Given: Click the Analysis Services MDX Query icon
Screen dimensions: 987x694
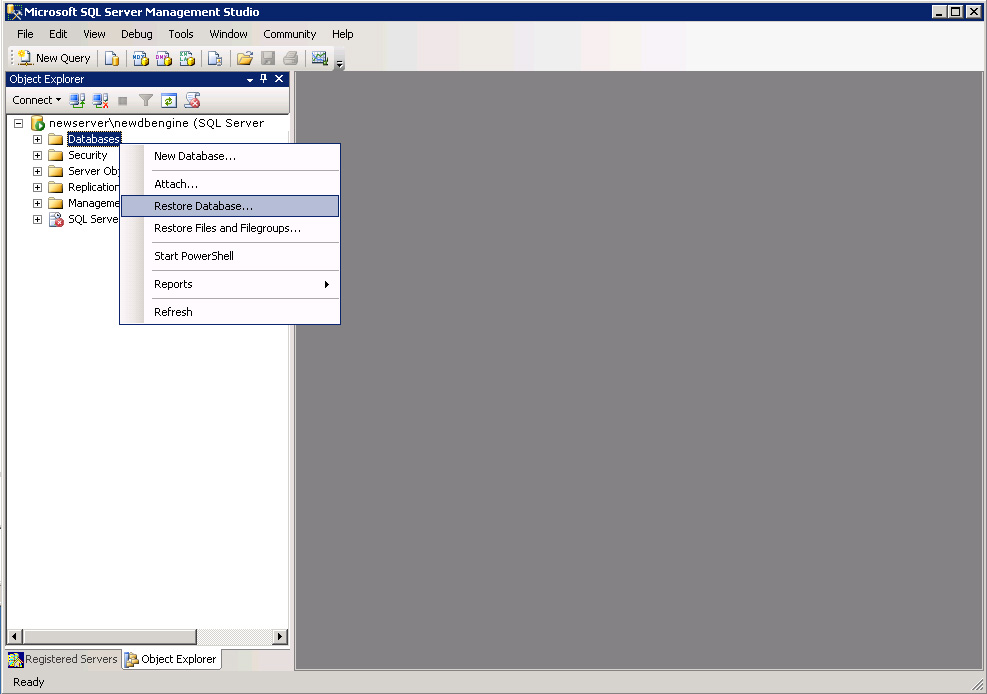Looking at the screenshot, I should pyautogui.click(x=141, y=59).
